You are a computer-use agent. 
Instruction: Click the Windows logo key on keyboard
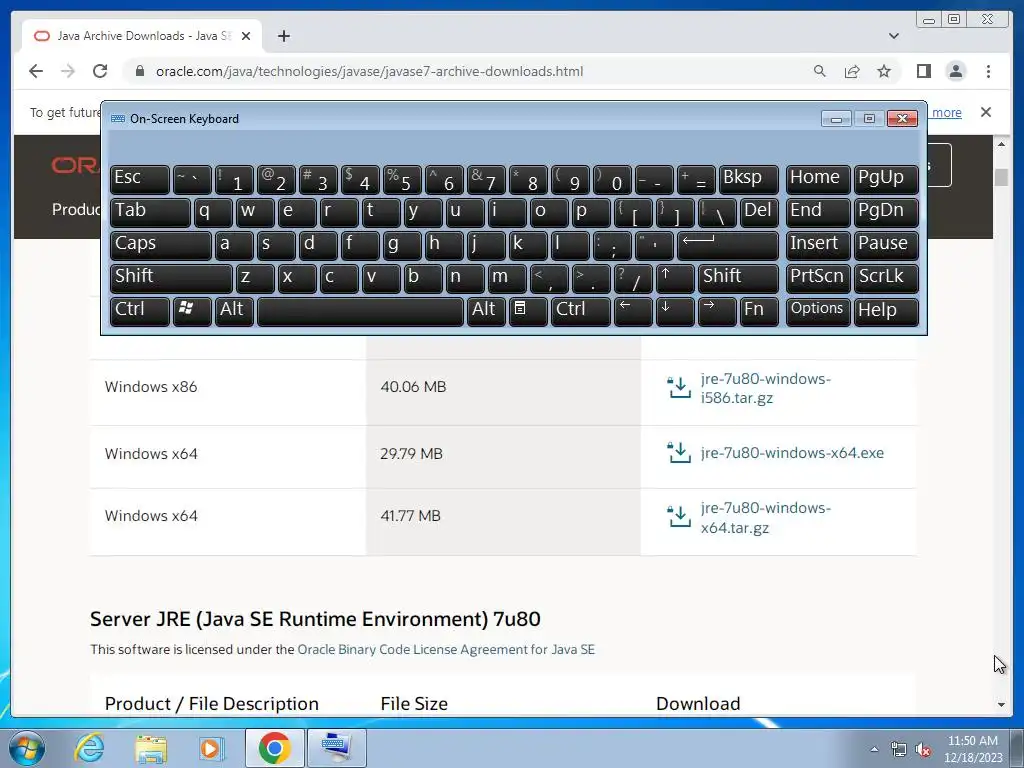pos(192,311)
